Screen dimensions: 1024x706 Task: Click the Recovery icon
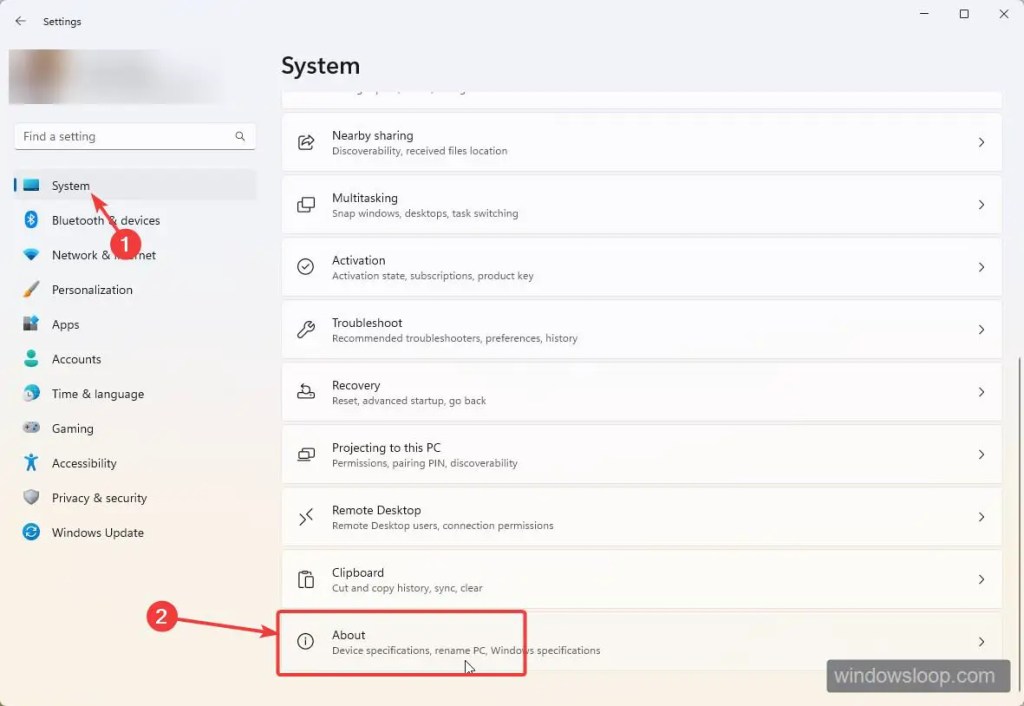(306, 392)
